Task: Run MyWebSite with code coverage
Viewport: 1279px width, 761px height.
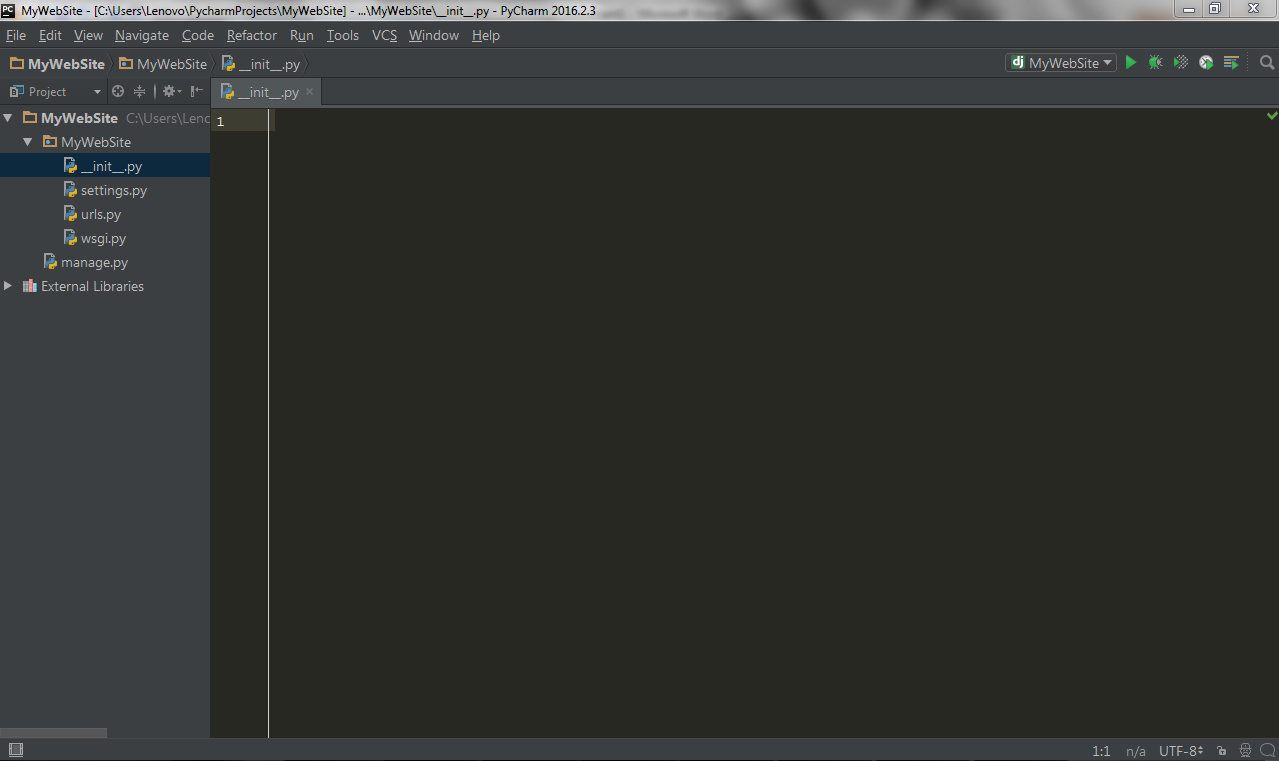Action: tap(1180, 62)
